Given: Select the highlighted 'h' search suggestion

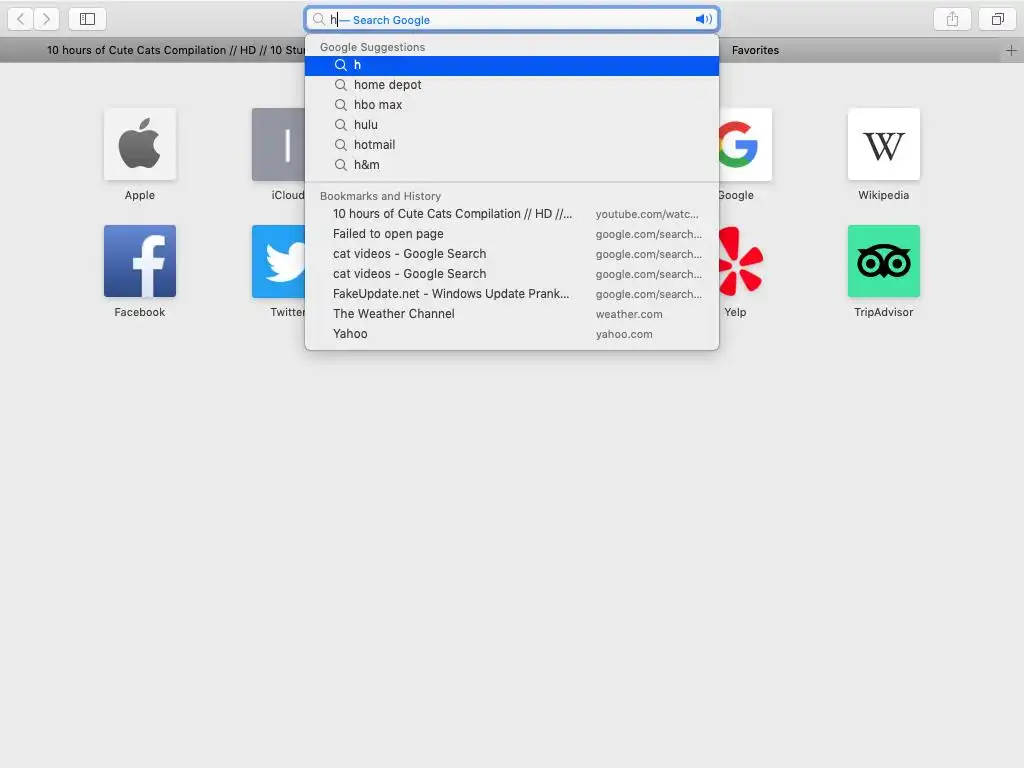Looking at the screenshot, I should 512,65.
